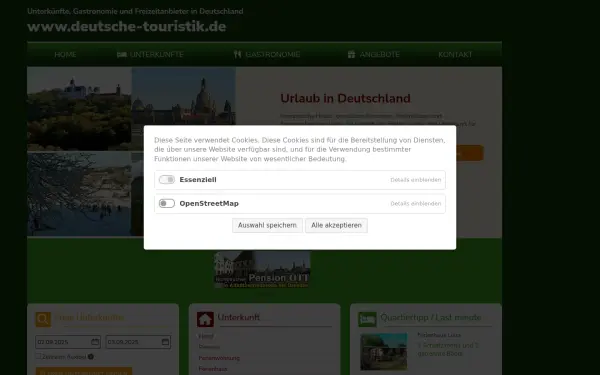Open the HOME menu item
600x375 pixels.
tap(65, 55)
